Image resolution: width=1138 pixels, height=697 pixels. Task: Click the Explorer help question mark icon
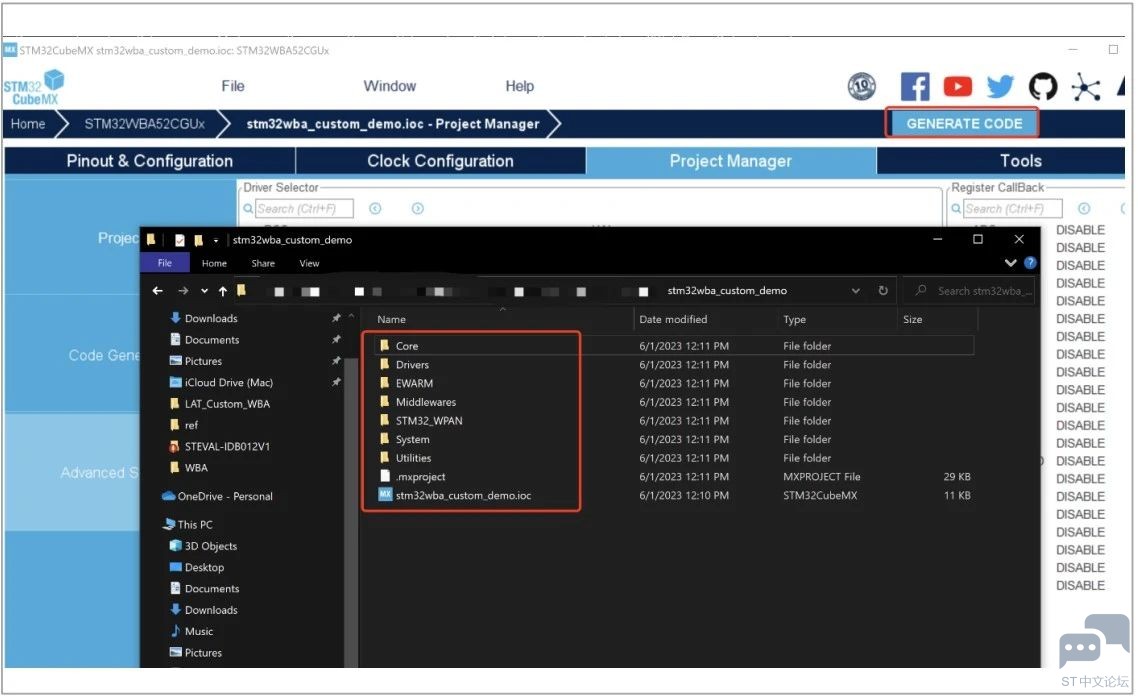[x=1030, y=263]
